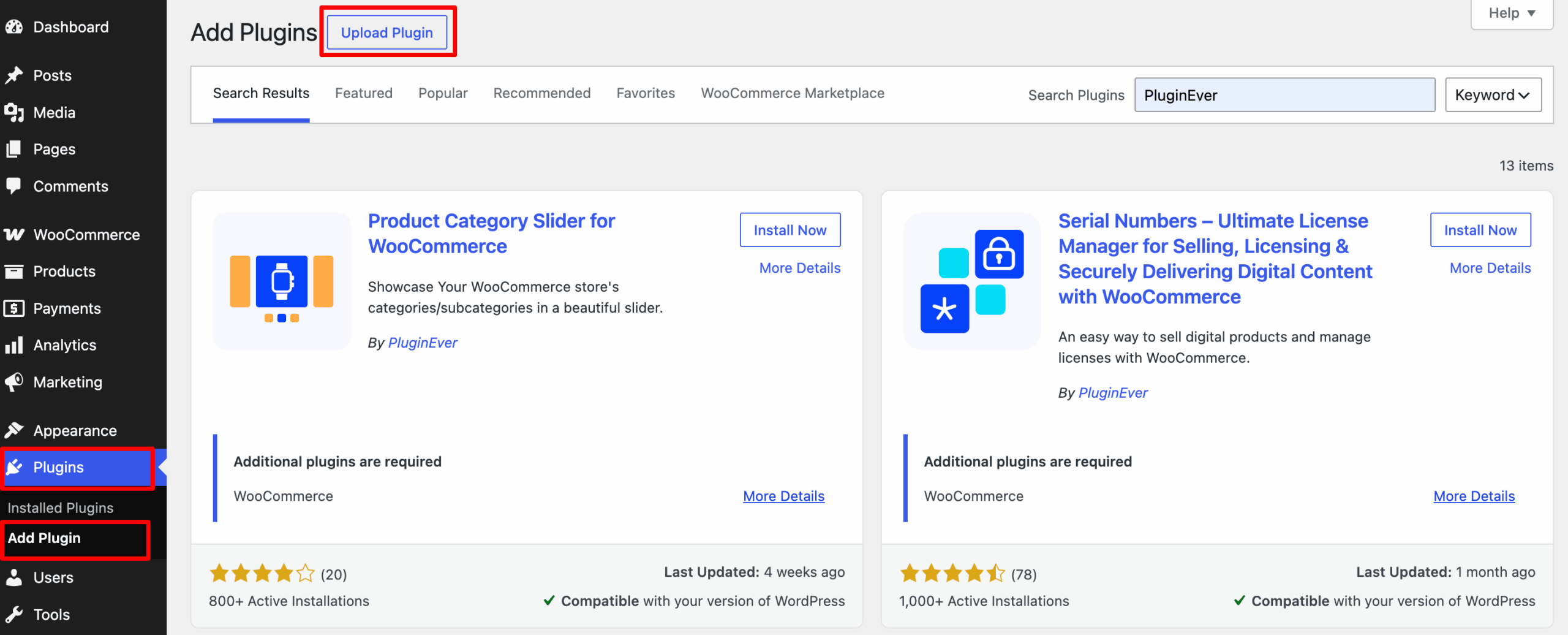Open Dashboard in the sidebar
Image resolution: width=1568 pixels, height=635 pixels.
pos(83,27)
